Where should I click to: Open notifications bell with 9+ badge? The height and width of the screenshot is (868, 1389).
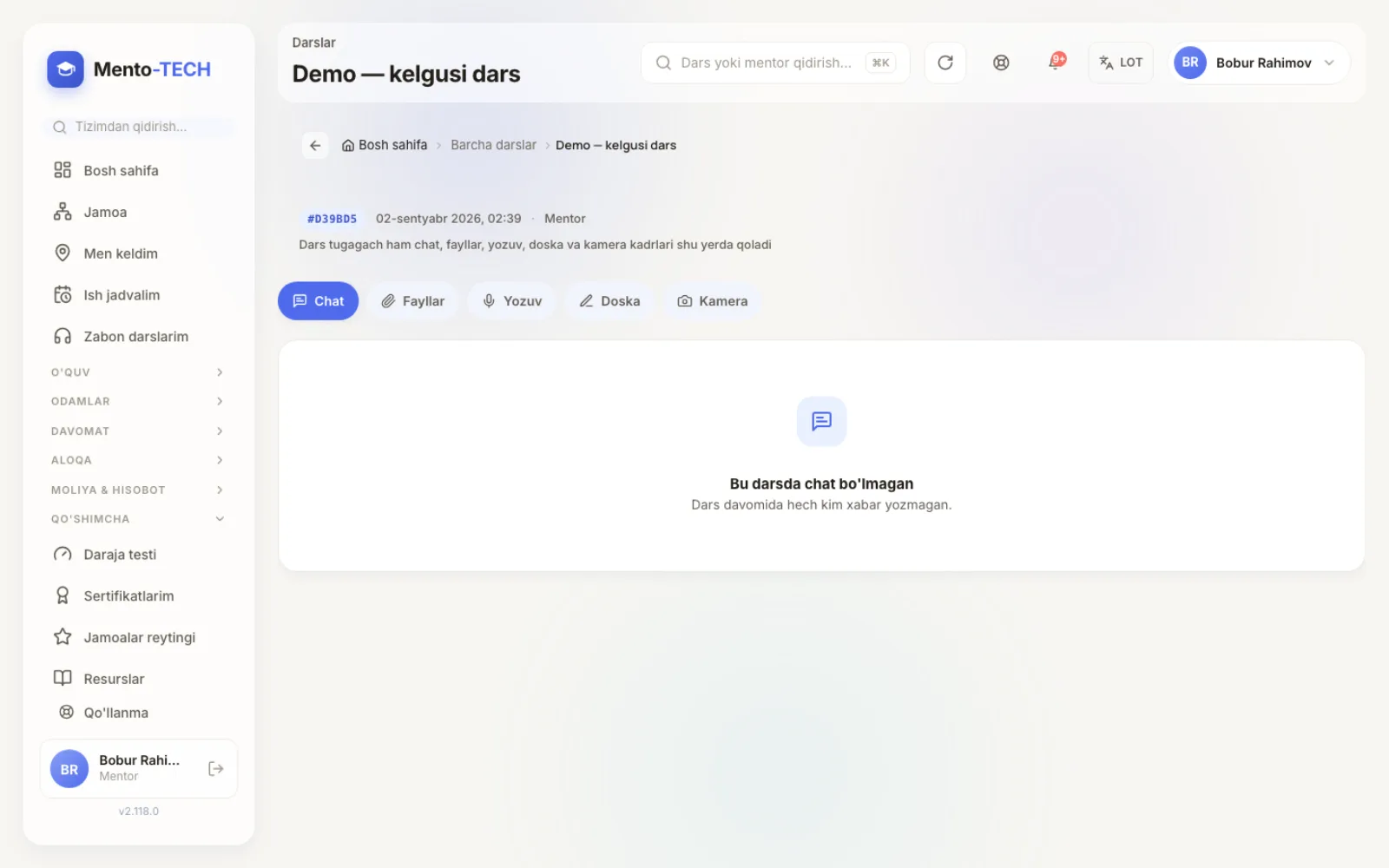pyautogui.click(x=1057, y=62)
